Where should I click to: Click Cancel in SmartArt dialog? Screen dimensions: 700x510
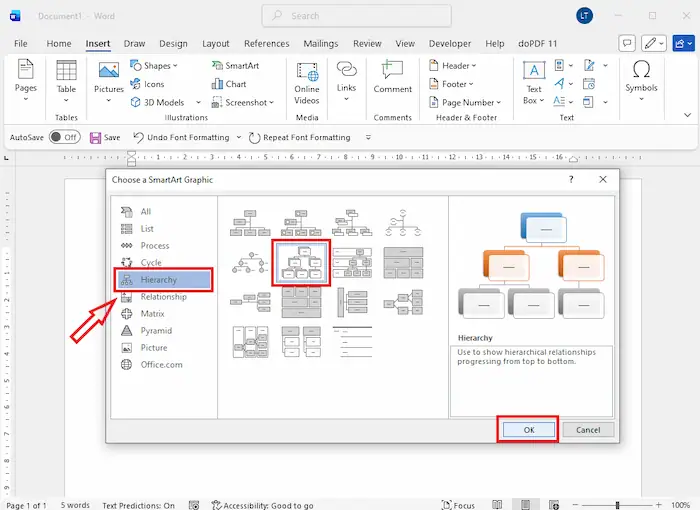tap(588, 429)
